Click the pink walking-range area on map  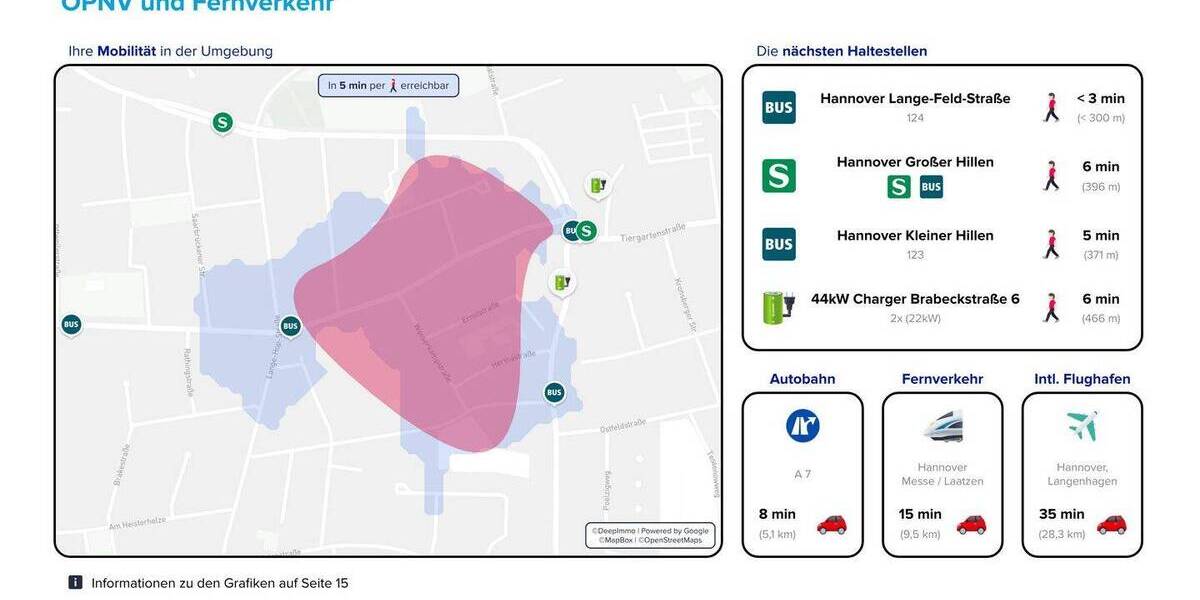point(420,300)
